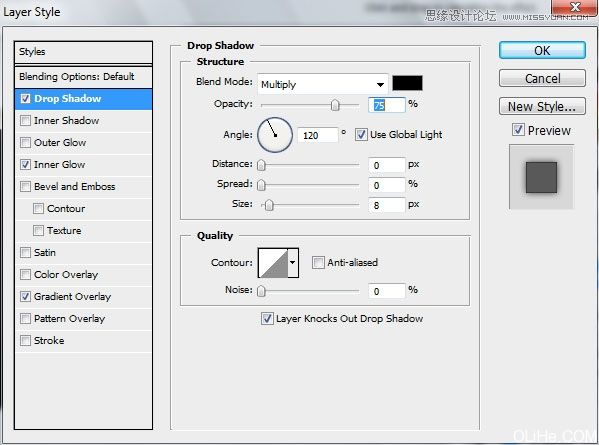Click the Distance value field
Screen dimensions: 599x445
pyautogui.click(x=387, y=165)
